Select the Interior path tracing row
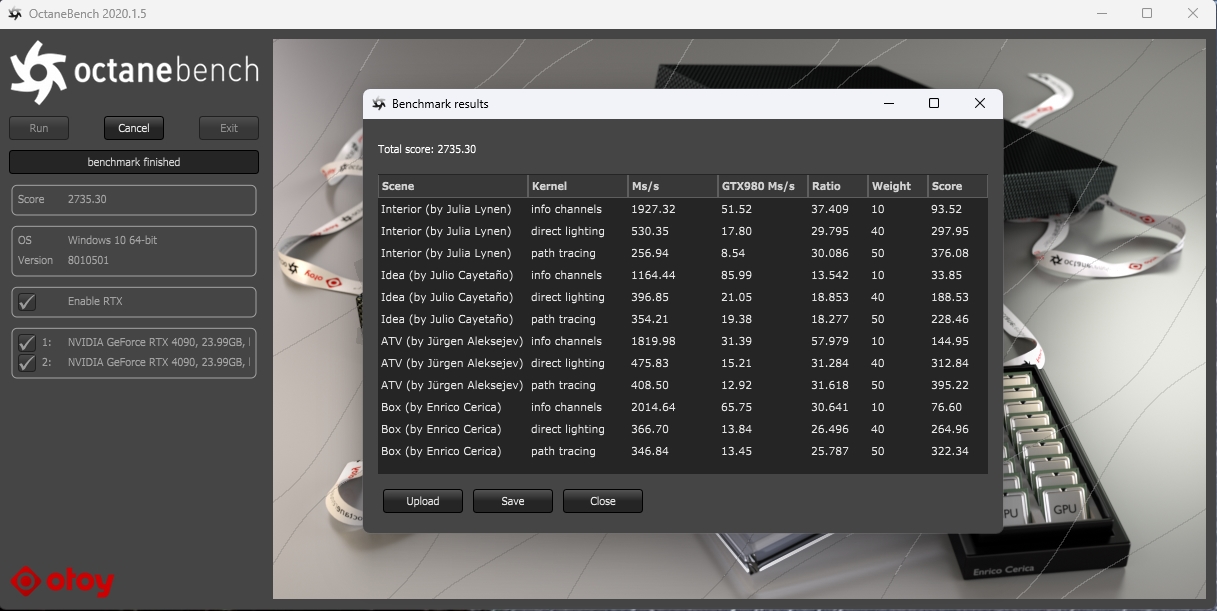Image resolution: width=1217 pixels, height=611 pixels. point(683,253)
